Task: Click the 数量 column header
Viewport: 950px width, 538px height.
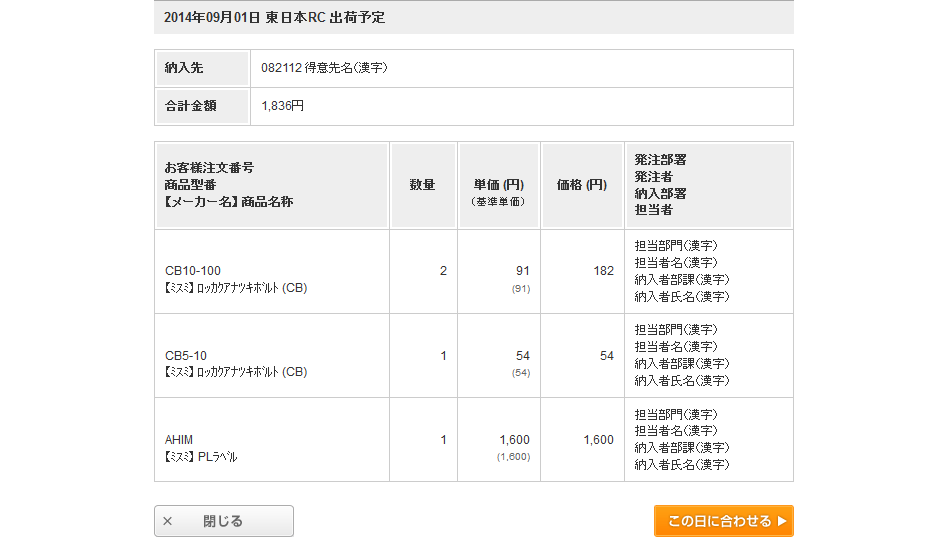Action: click(x=423, y=185)
